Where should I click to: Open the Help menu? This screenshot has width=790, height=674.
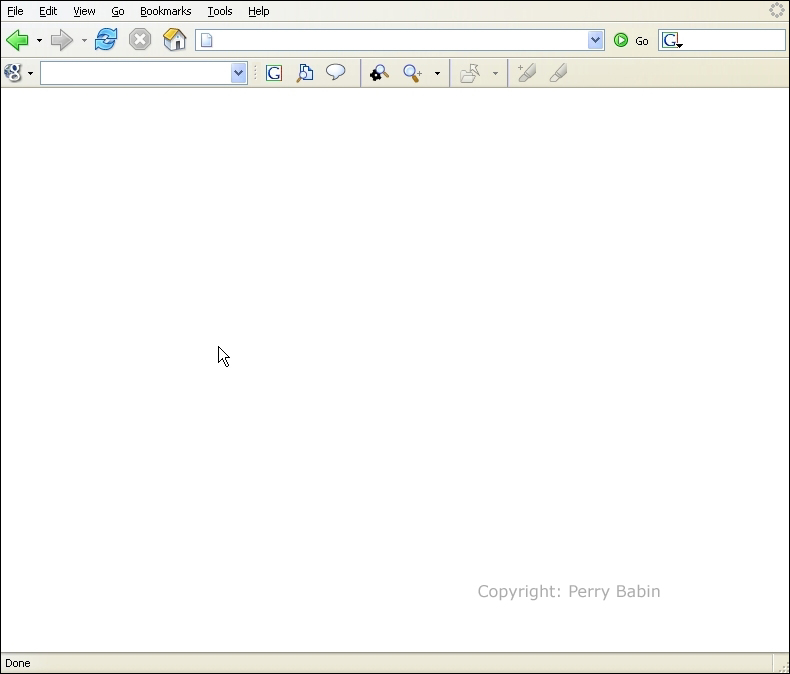[x=258, y=11]
